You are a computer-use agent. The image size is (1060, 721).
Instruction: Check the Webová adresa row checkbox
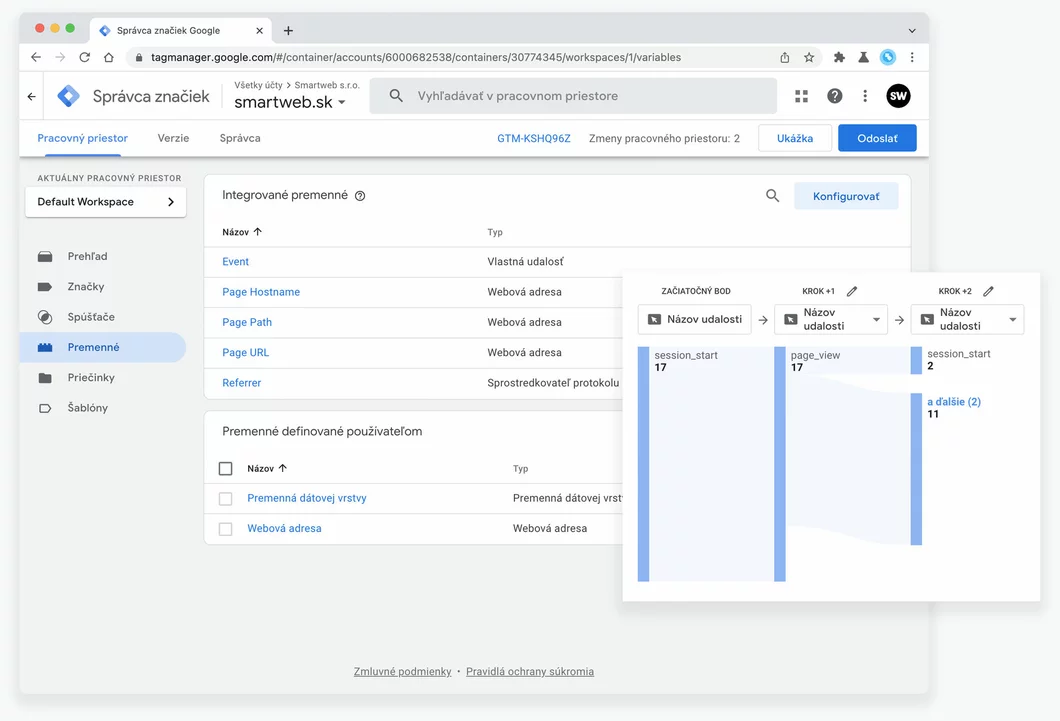pos(226,529)
